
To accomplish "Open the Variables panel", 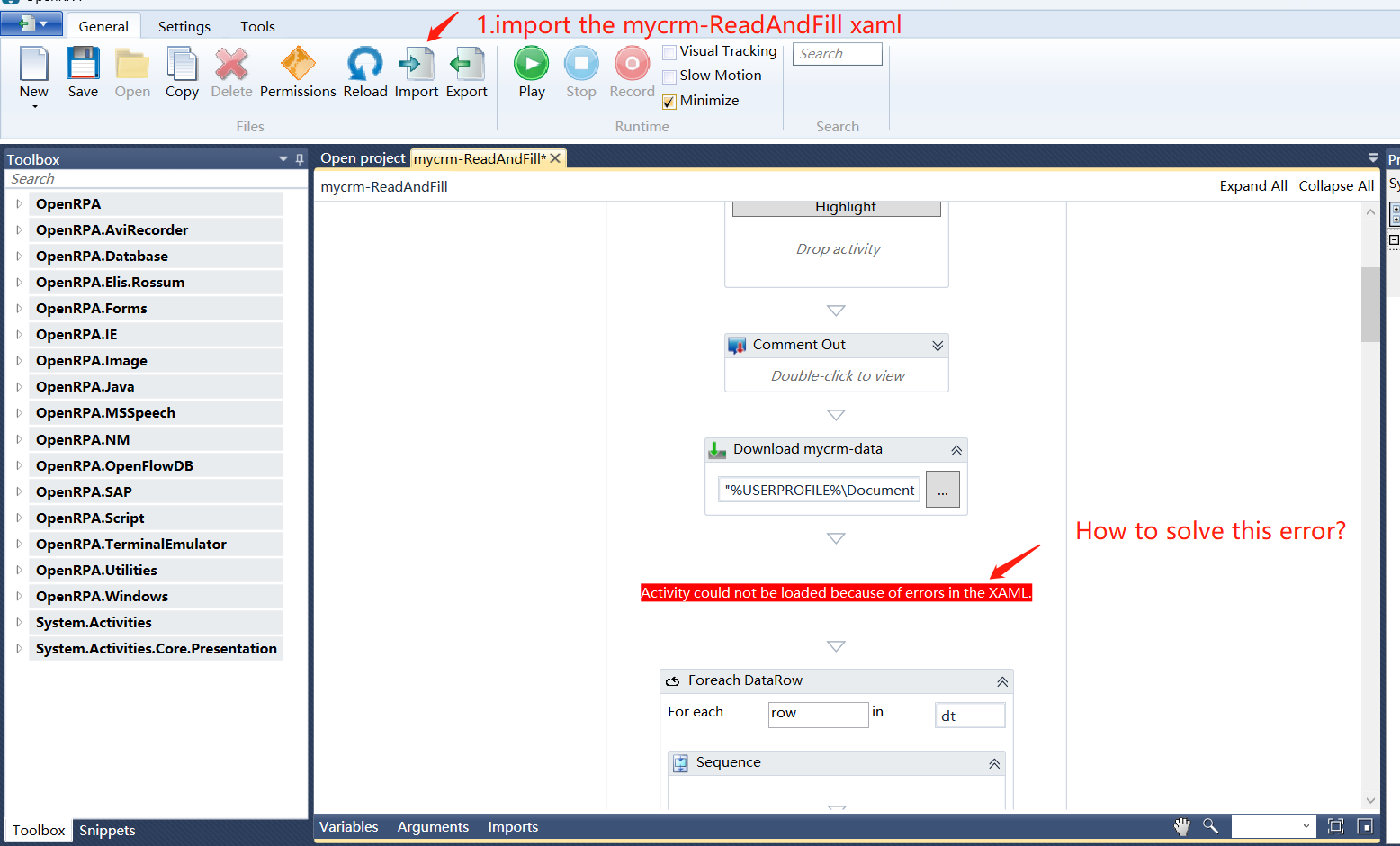I will click(348, 826).
